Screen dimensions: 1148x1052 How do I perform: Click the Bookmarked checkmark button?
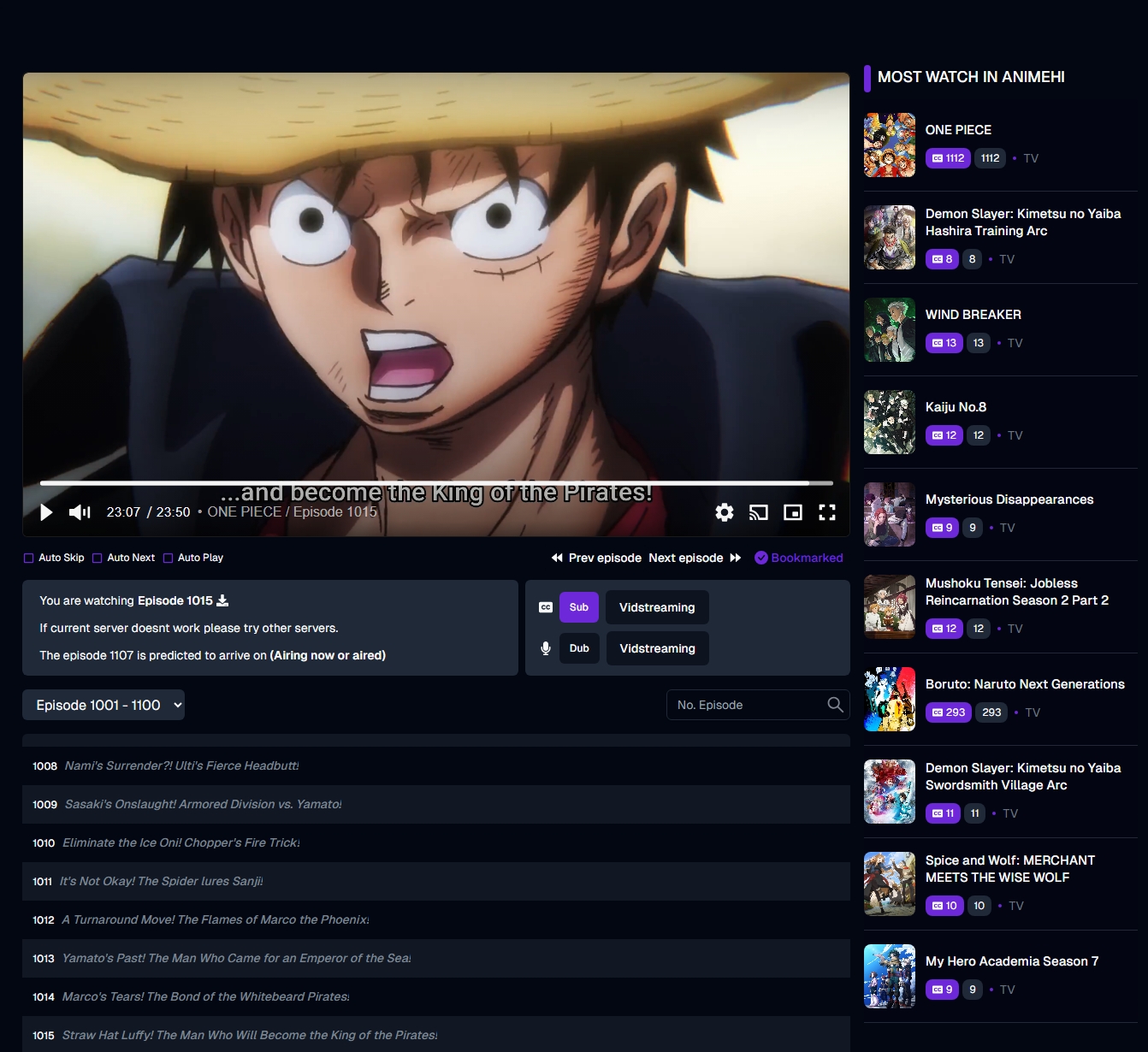799,558
